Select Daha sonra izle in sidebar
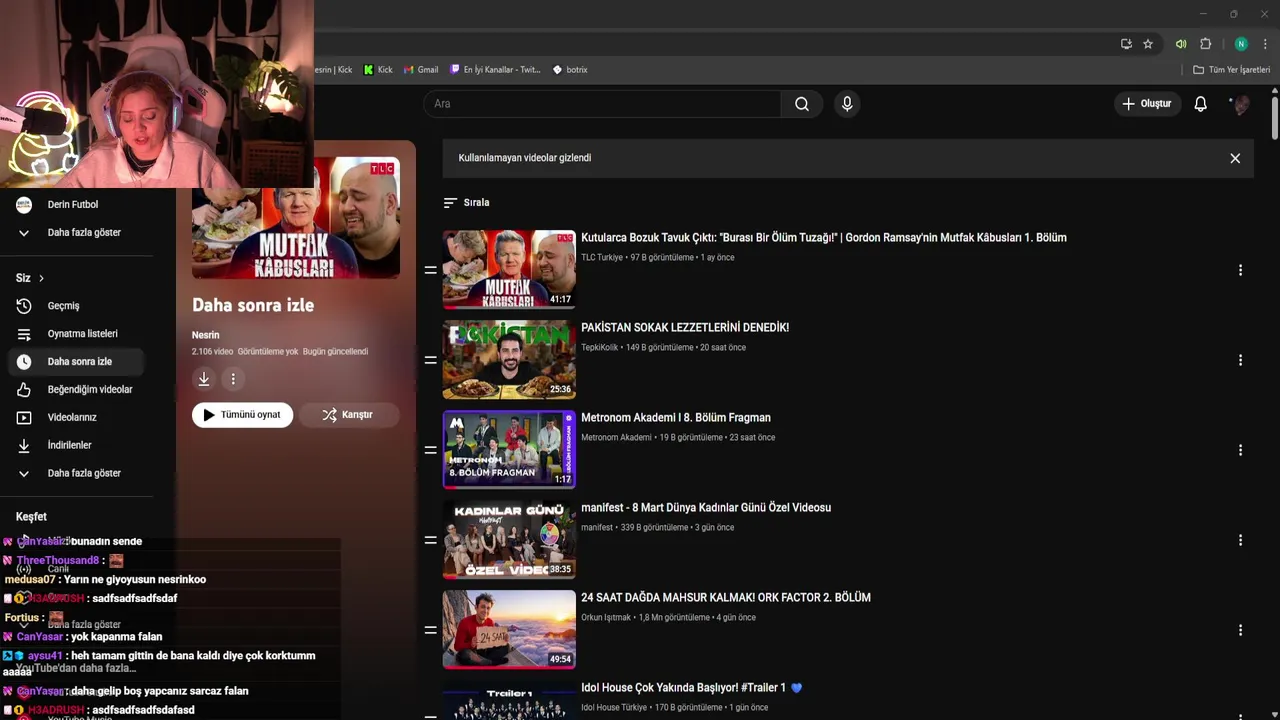Screen dimensions: 1280x720 click(x=76, y=362)
